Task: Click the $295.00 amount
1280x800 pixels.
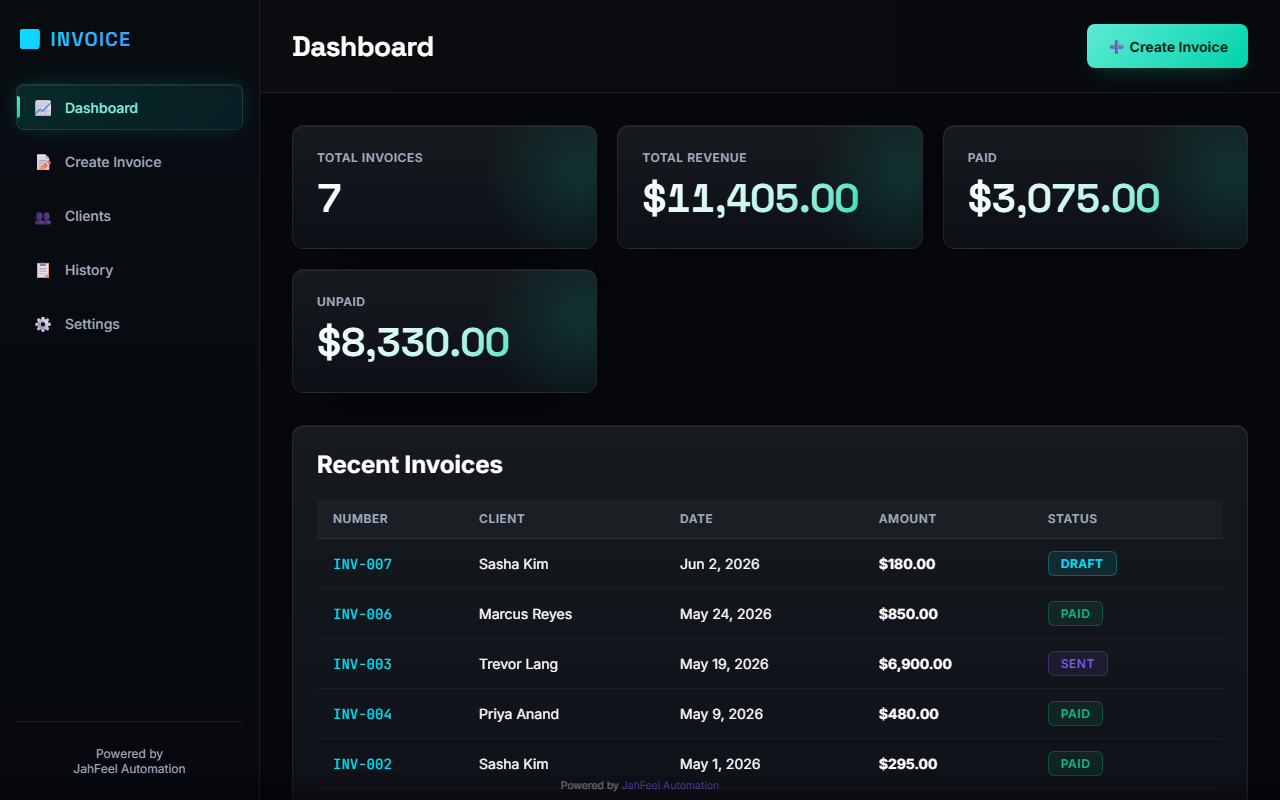Action: 908,764
